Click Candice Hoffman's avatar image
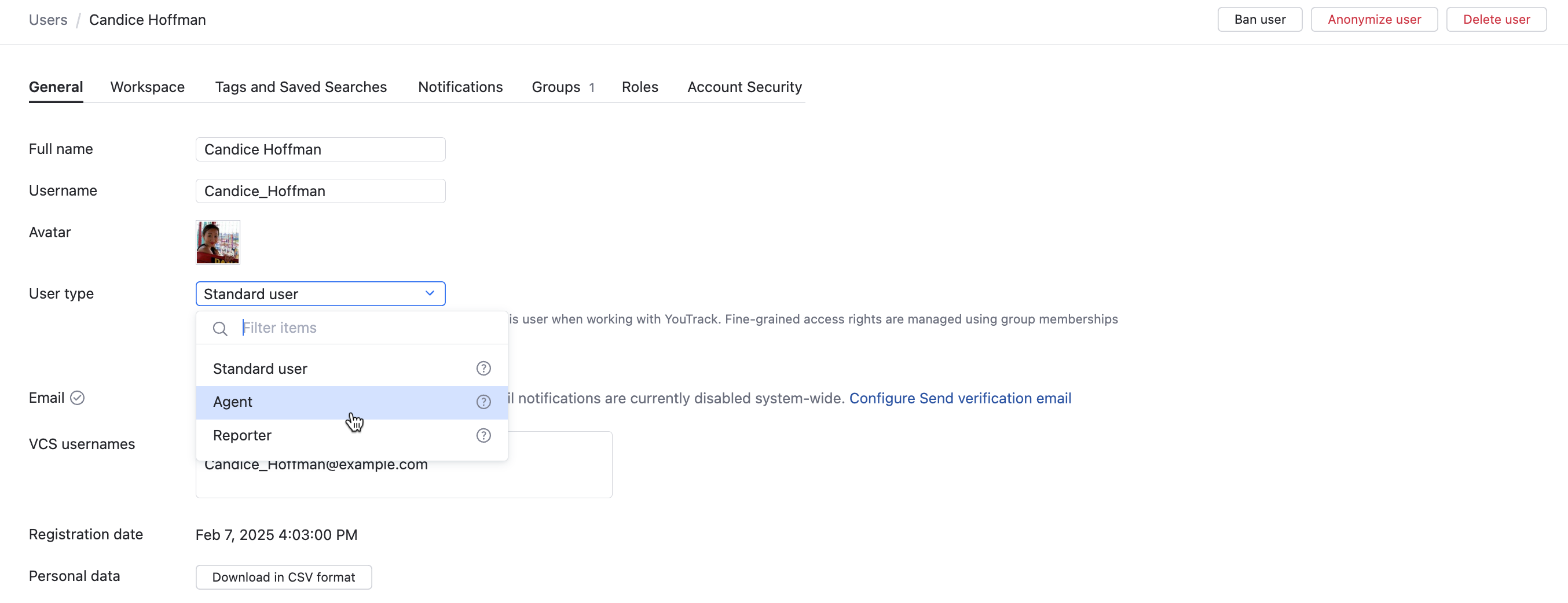Image resolution: width=1568 pixels, height=603 pixels. [x=217, y=241]
